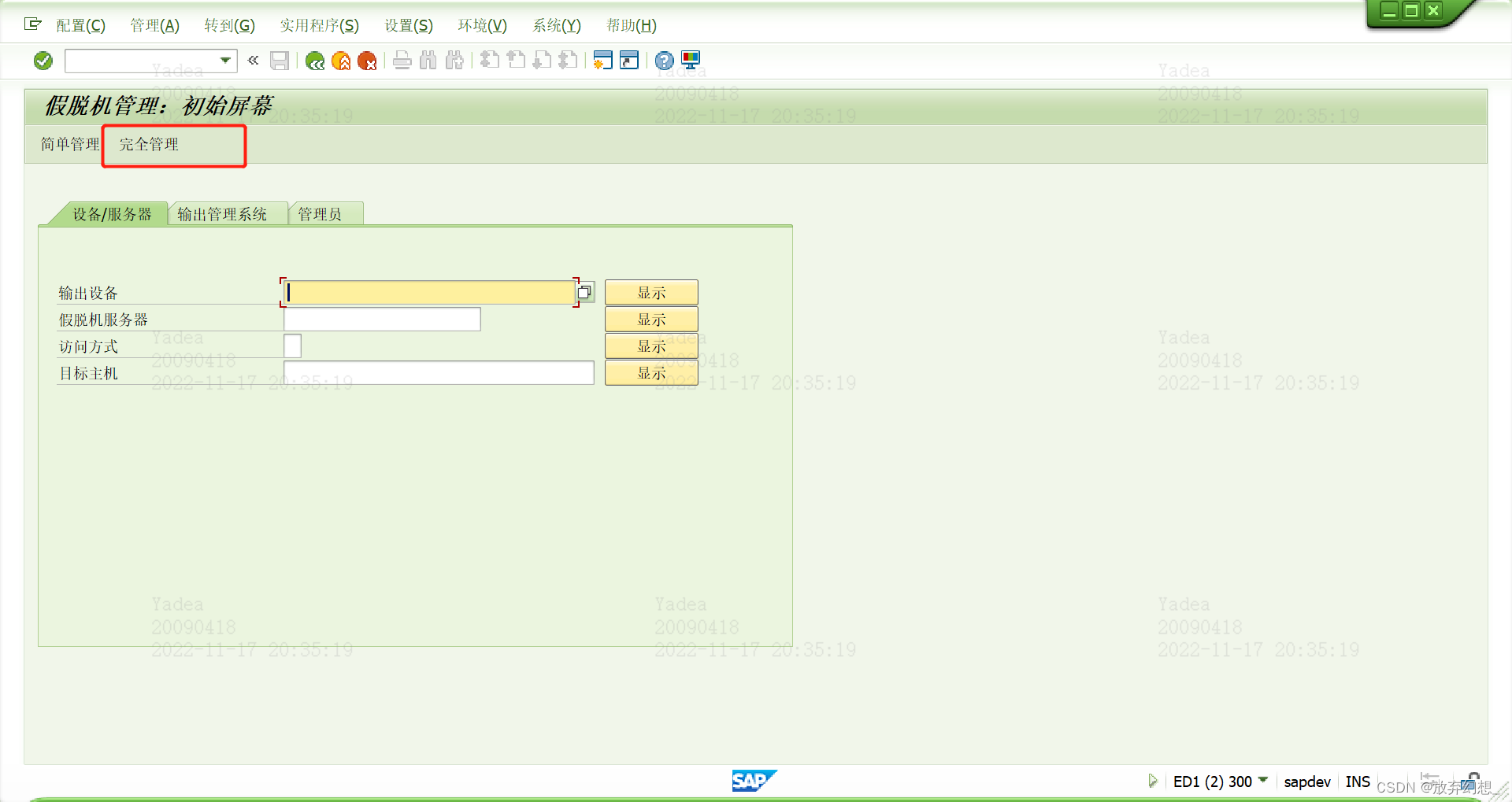Open the search help for 输出设备

click(x=584, y=293)
